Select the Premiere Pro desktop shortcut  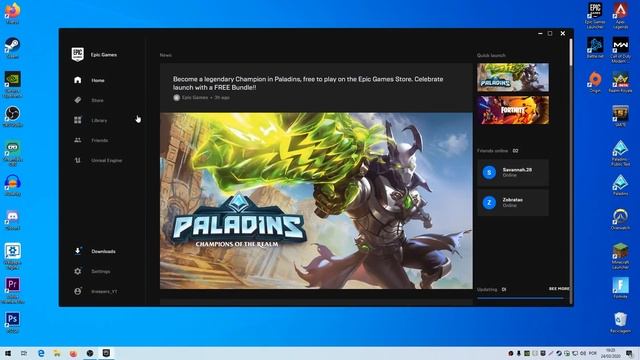13,290
